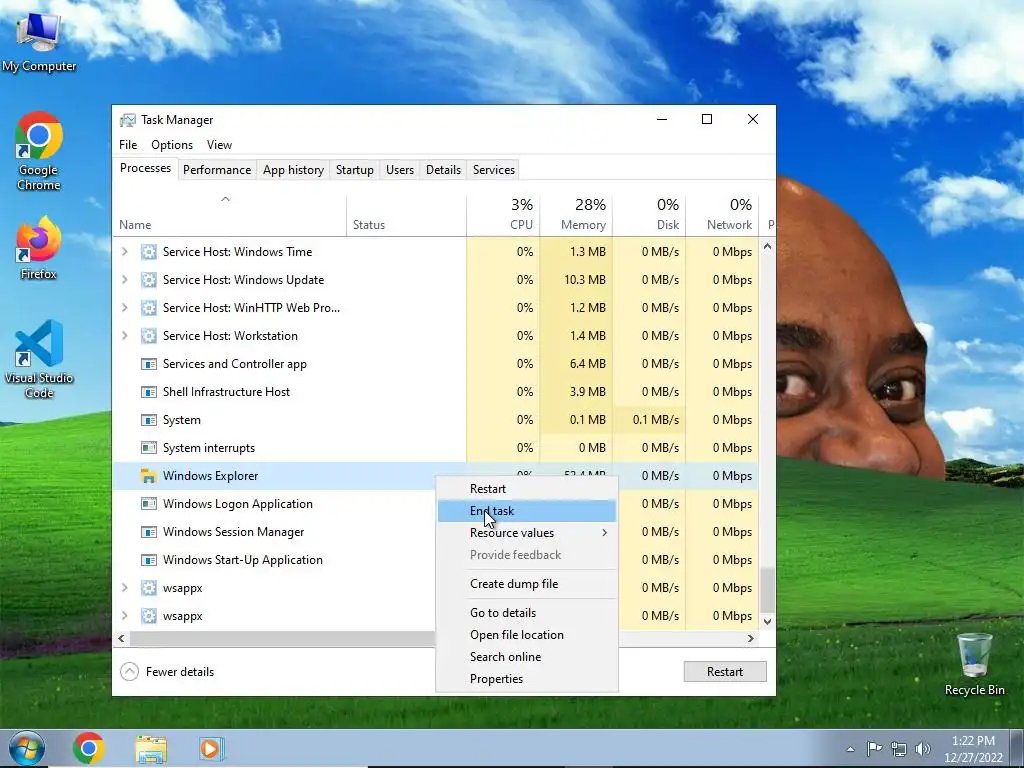Collapse view with Fewer details chevron
The height and width of the screenshot is (768, 1024).
[x=129, y=671]
